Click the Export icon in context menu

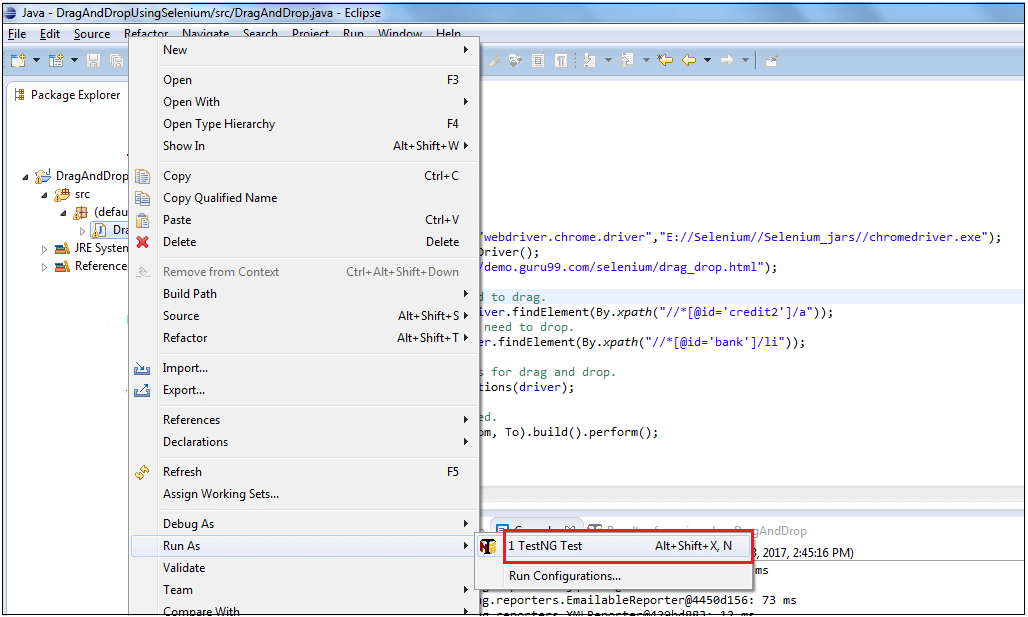pyautogui.click(x=143, y=390)
